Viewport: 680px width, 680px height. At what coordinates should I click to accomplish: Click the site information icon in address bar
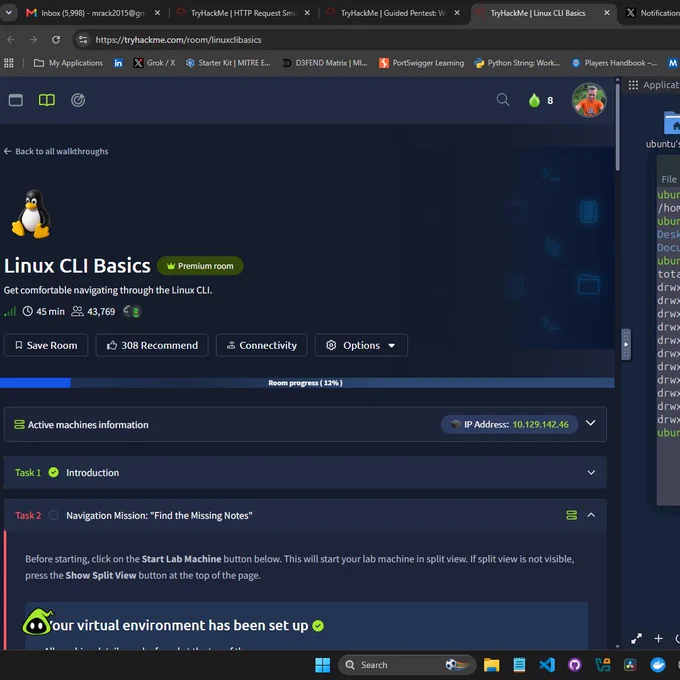click(x=83, y=40)
